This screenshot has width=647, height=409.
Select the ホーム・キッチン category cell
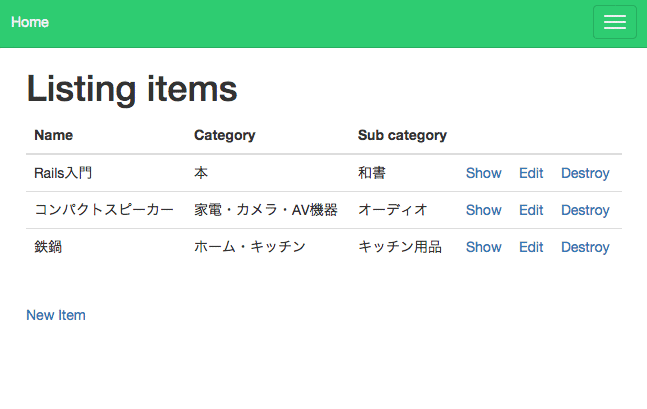click(x=249, y=247)
